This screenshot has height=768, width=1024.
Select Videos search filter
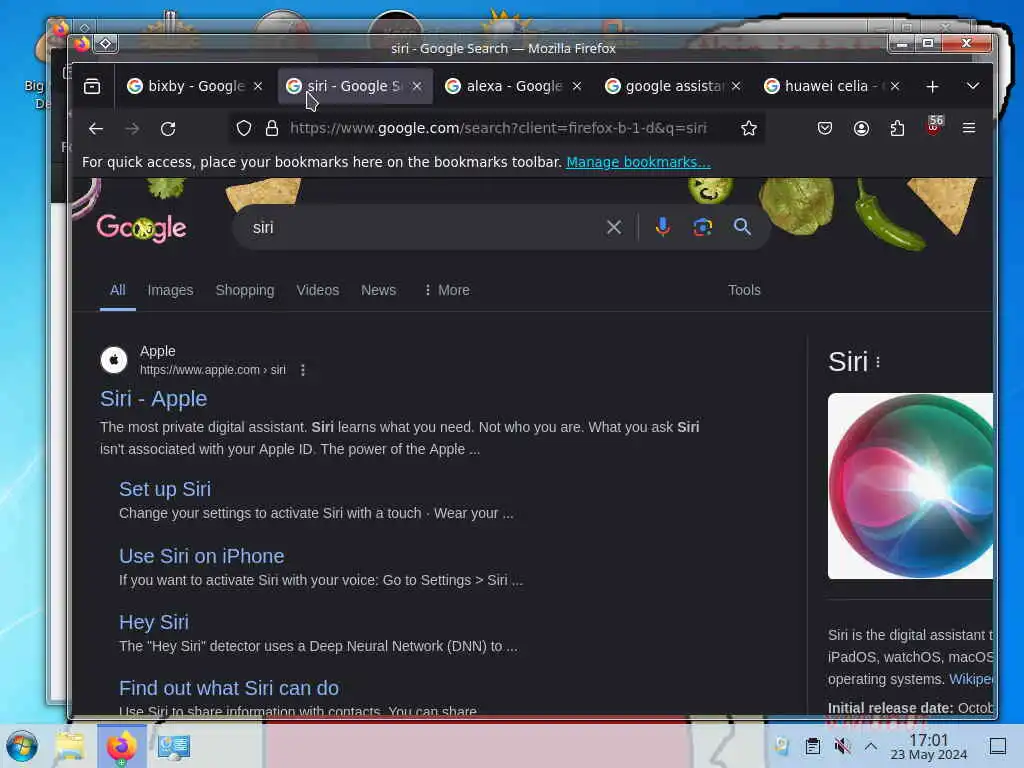317,290
